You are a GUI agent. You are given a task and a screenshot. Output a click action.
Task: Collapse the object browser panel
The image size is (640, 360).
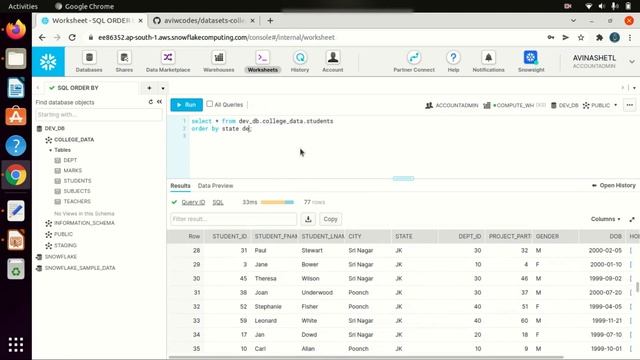coord(159,102)
